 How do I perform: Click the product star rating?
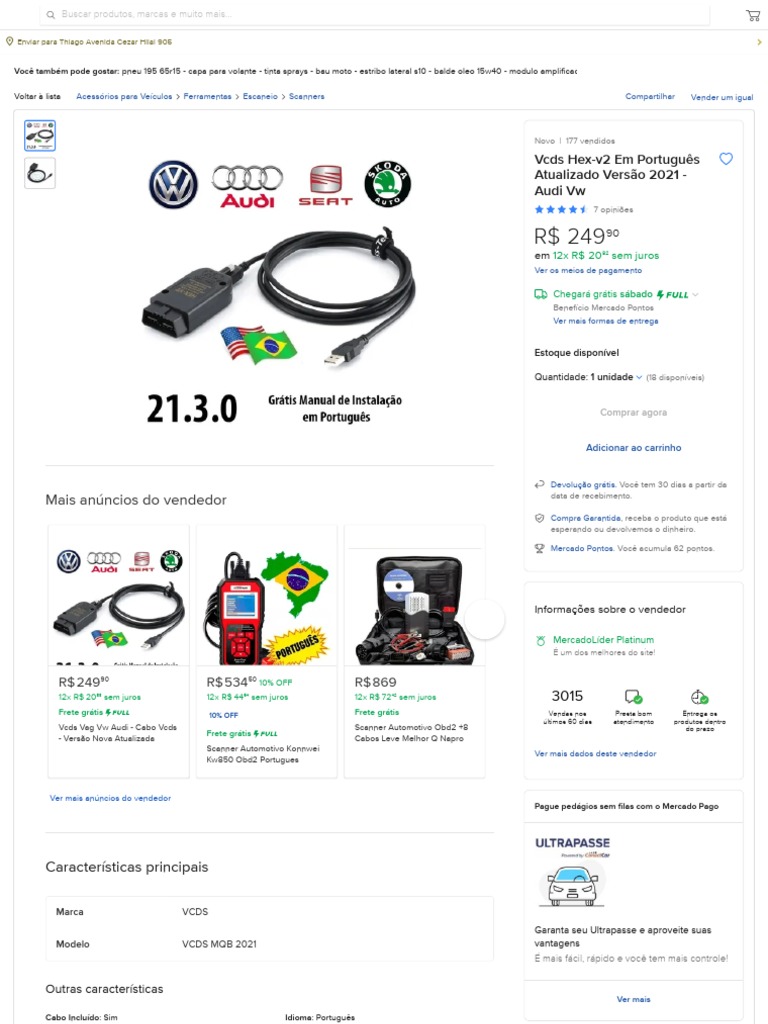(561, 210)
